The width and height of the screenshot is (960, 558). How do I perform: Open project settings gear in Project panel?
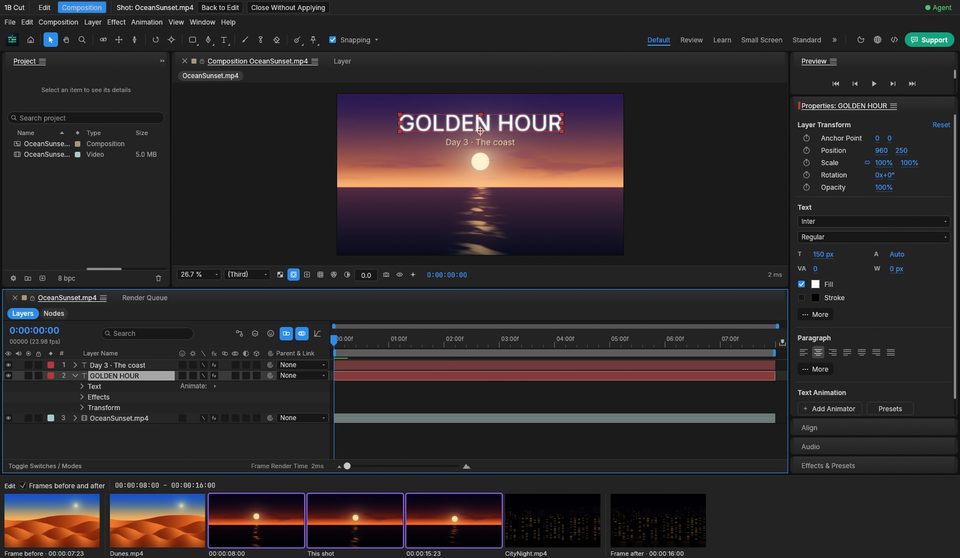click(13, 278)
